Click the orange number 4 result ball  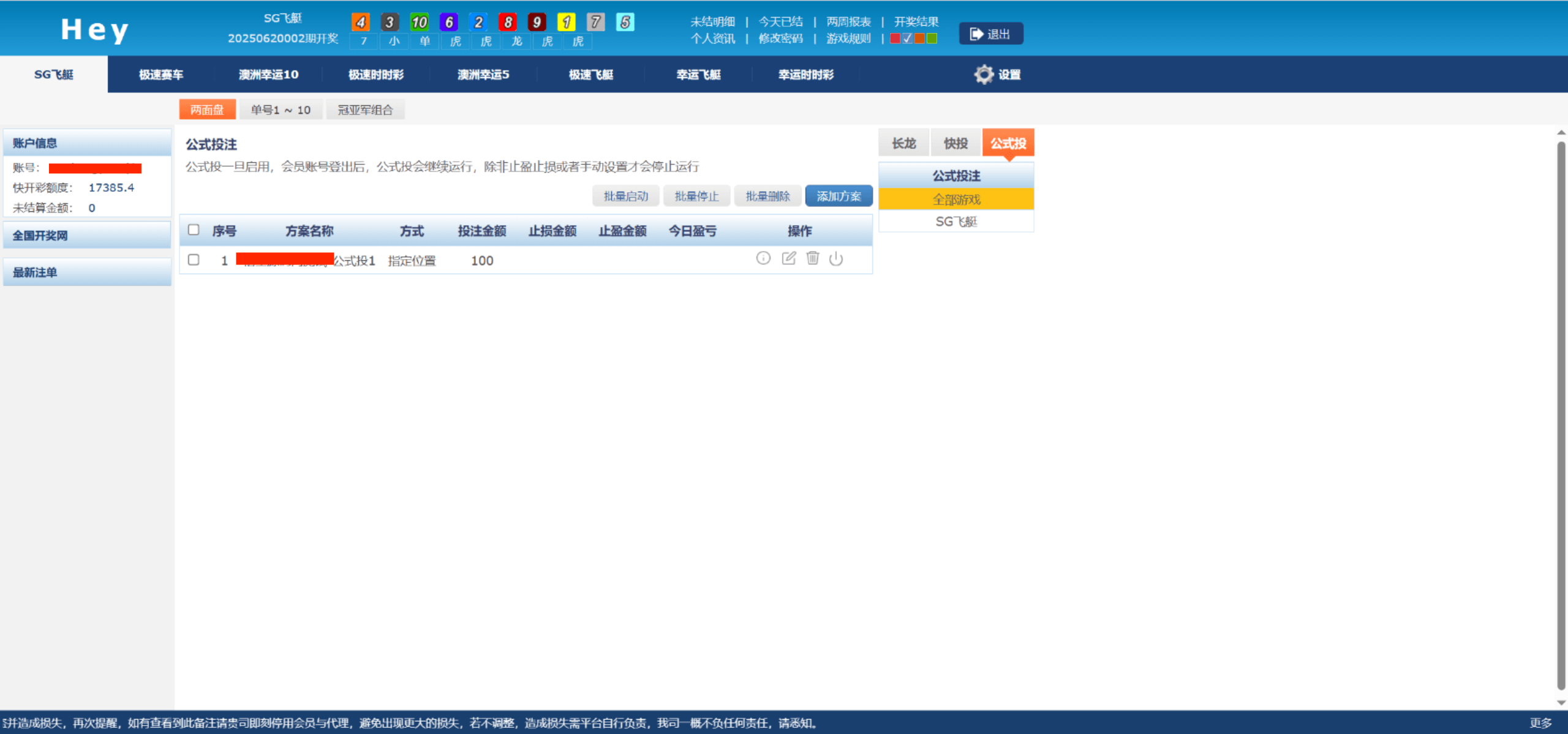[x=361, y=23]
